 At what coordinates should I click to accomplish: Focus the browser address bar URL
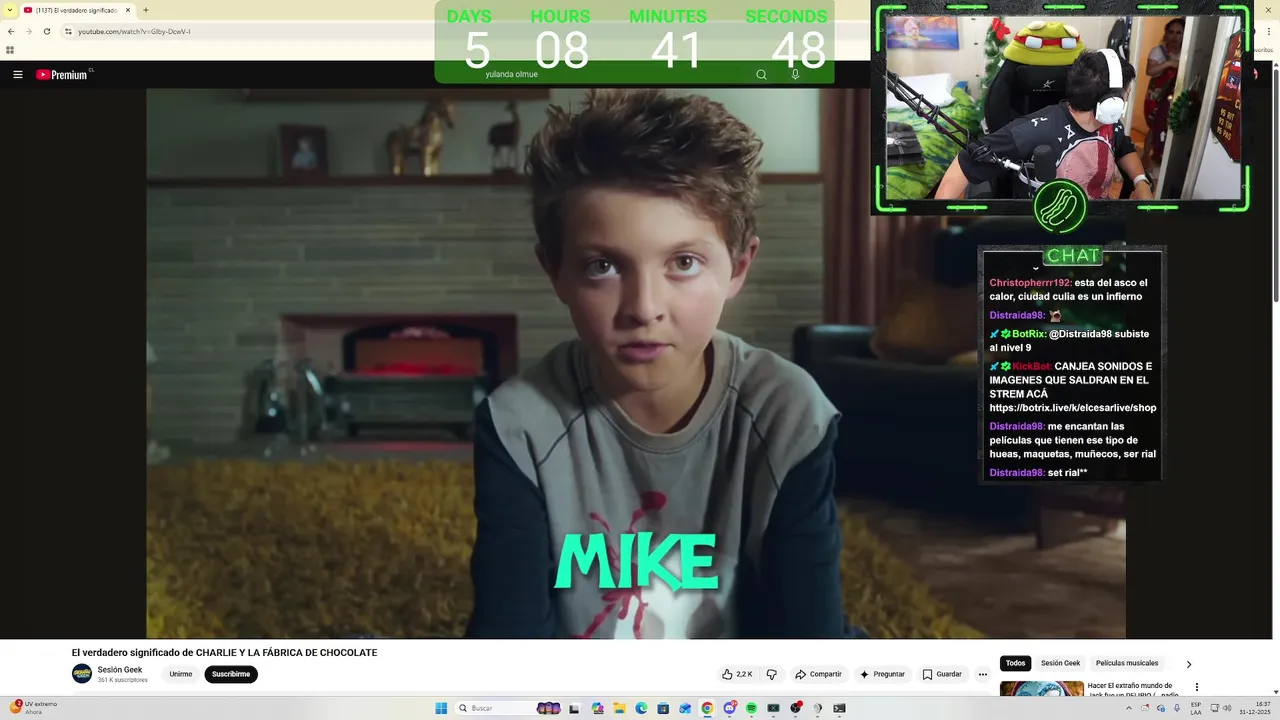tap(134, 32)
